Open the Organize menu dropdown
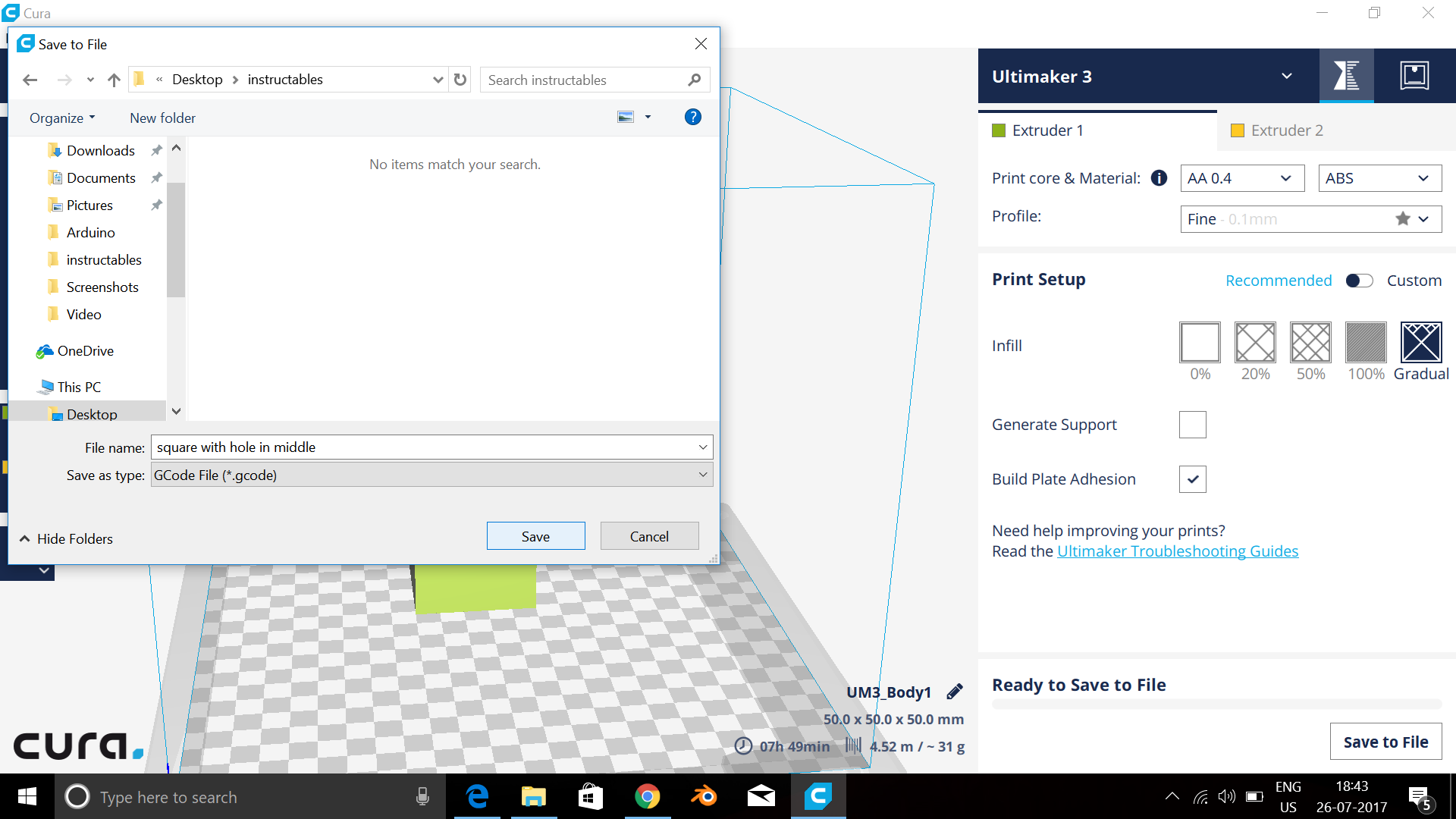 [62, 118]
